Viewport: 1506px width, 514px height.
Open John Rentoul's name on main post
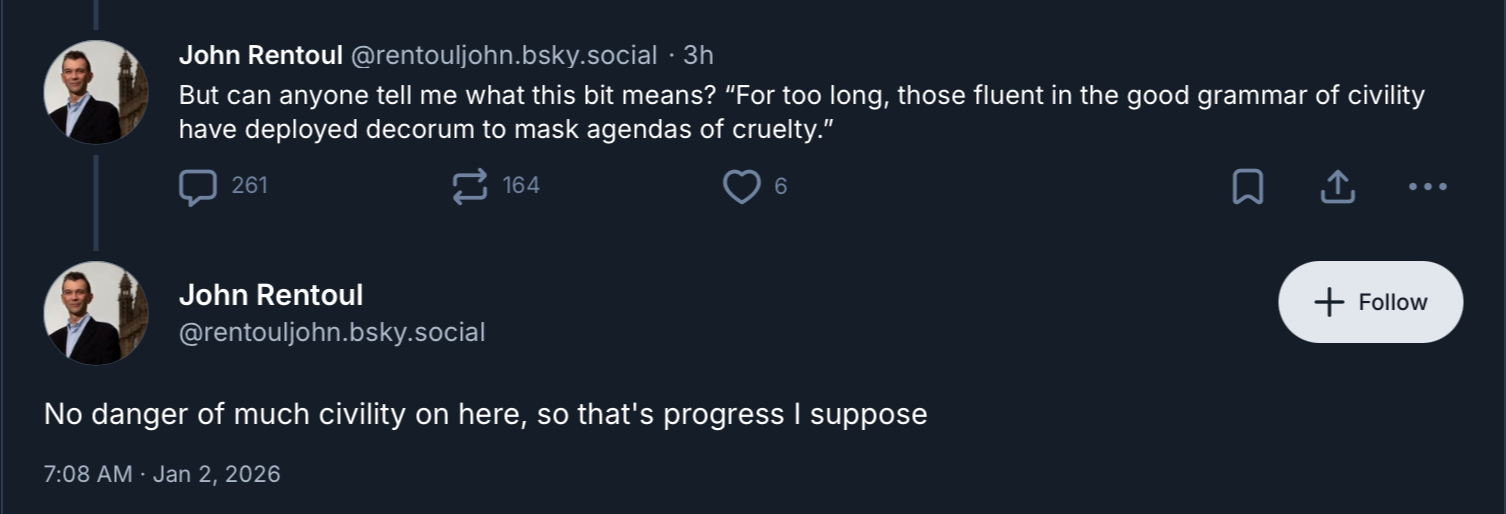coord(271,296)
